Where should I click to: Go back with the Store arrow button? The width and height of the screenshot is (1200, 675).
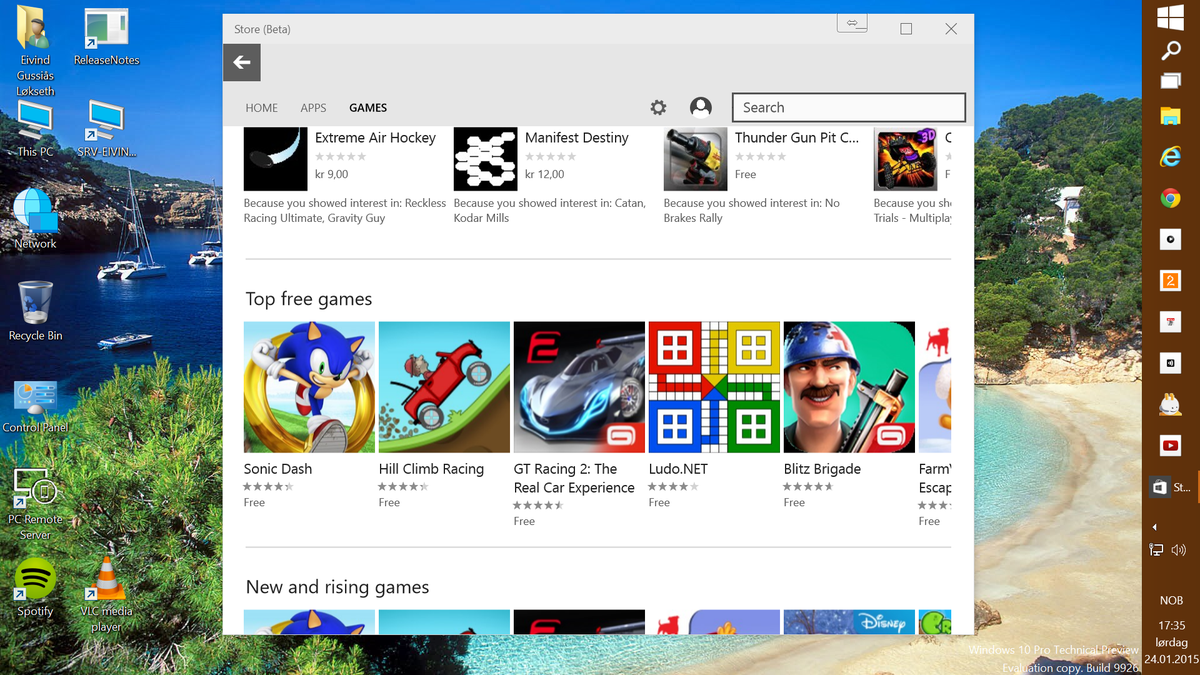click(x=242, y=63)
